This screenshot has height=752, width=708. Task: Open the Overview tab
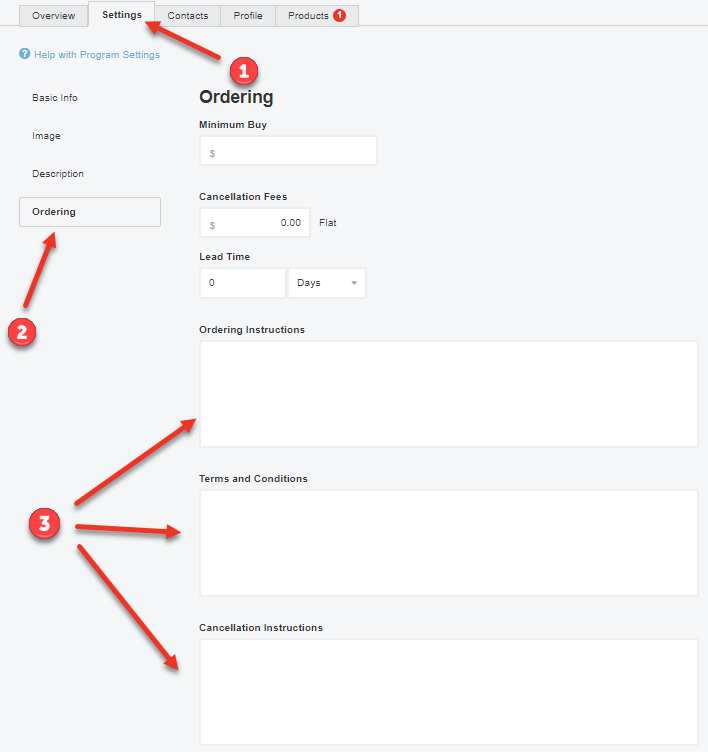(53, 16)
